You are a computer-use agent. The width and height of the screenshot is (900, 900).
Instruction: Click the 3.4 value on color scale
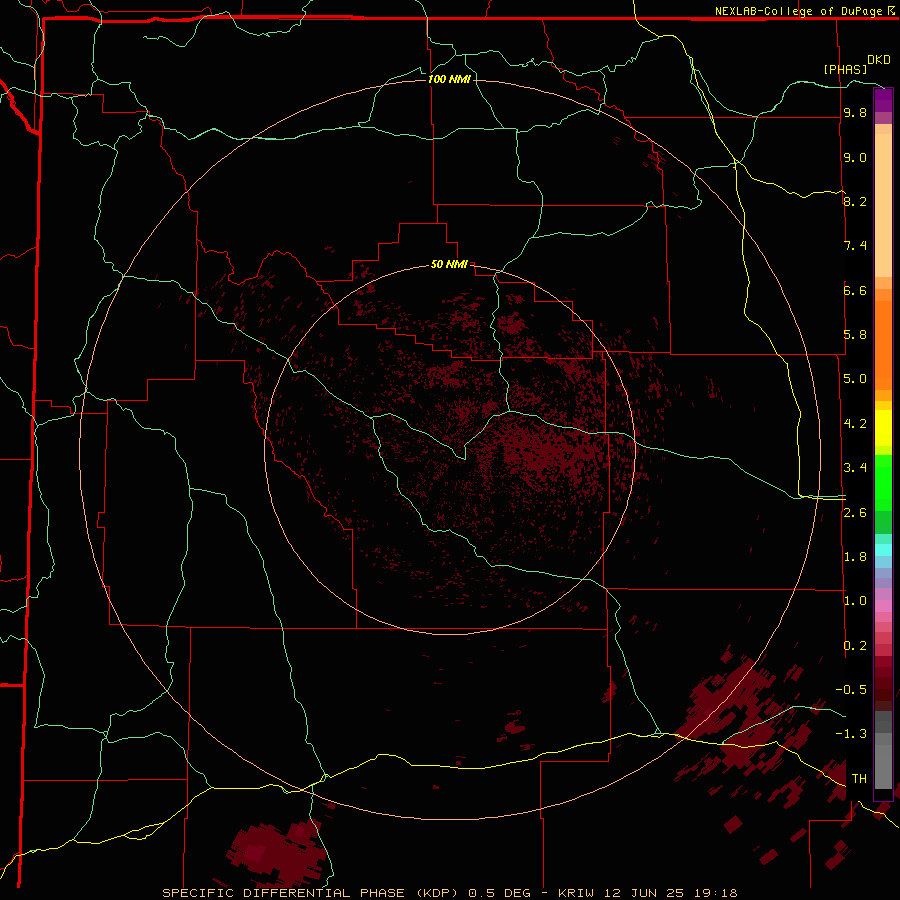[855, 468]
